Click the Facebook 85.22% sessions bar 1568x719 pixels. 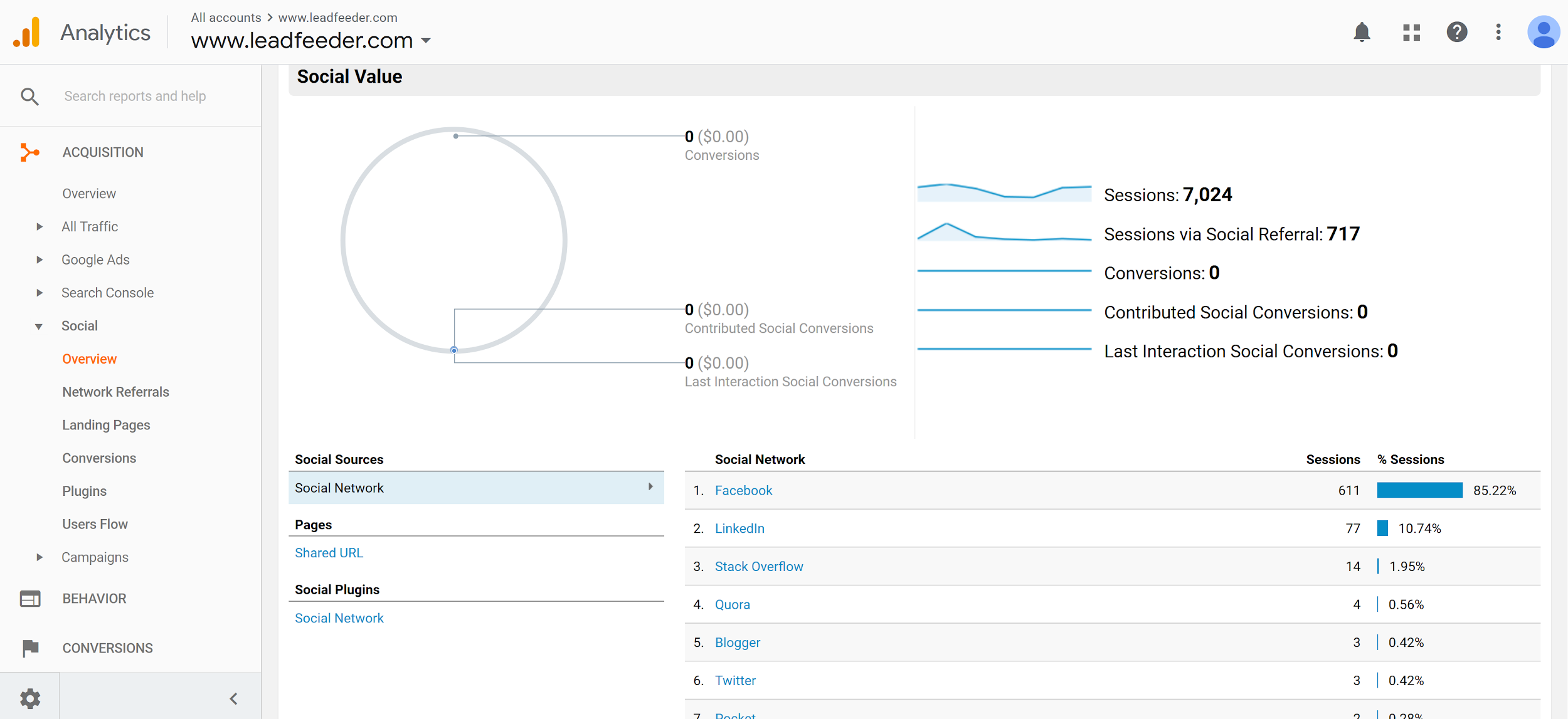(1419, 490)
